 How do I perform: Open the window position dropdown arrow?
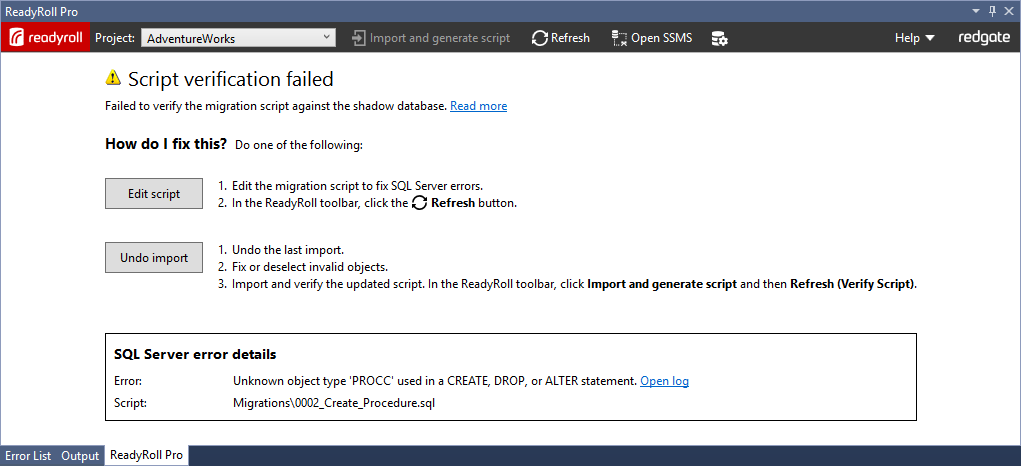click(976, 10)
